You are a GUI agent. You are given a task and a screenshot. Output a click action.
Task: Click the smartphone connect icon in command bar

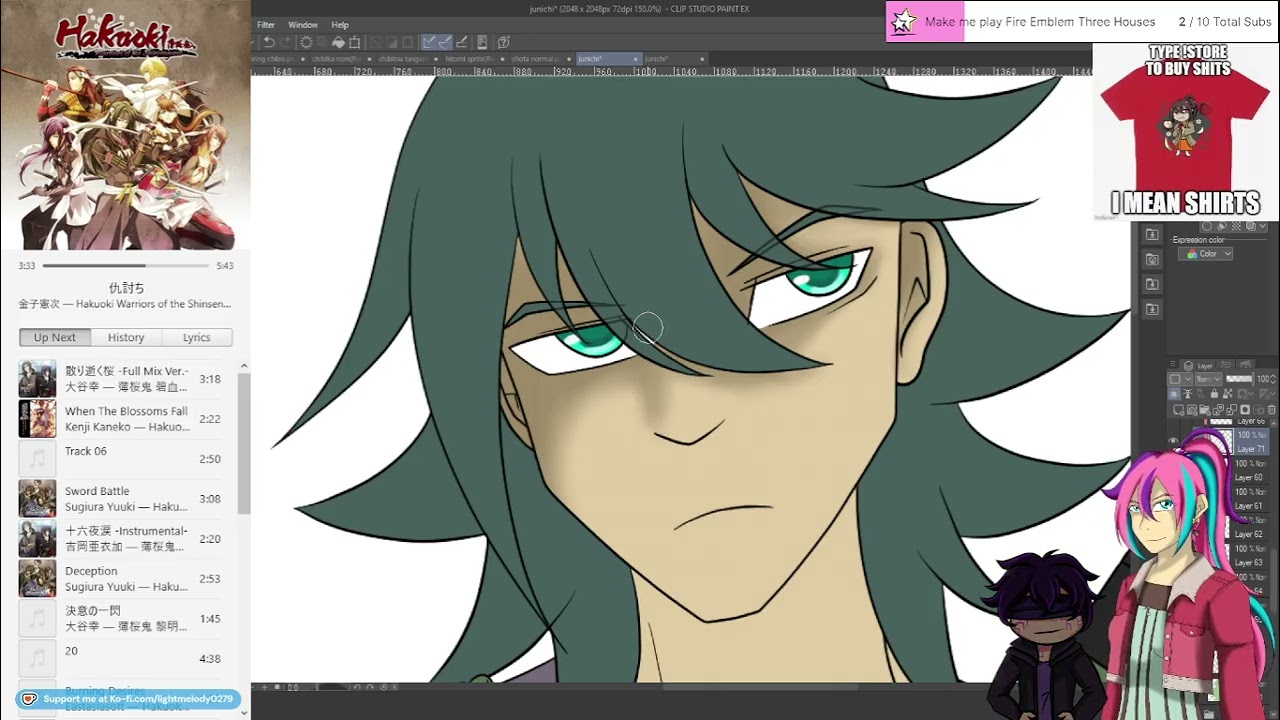tap(482, 42)
